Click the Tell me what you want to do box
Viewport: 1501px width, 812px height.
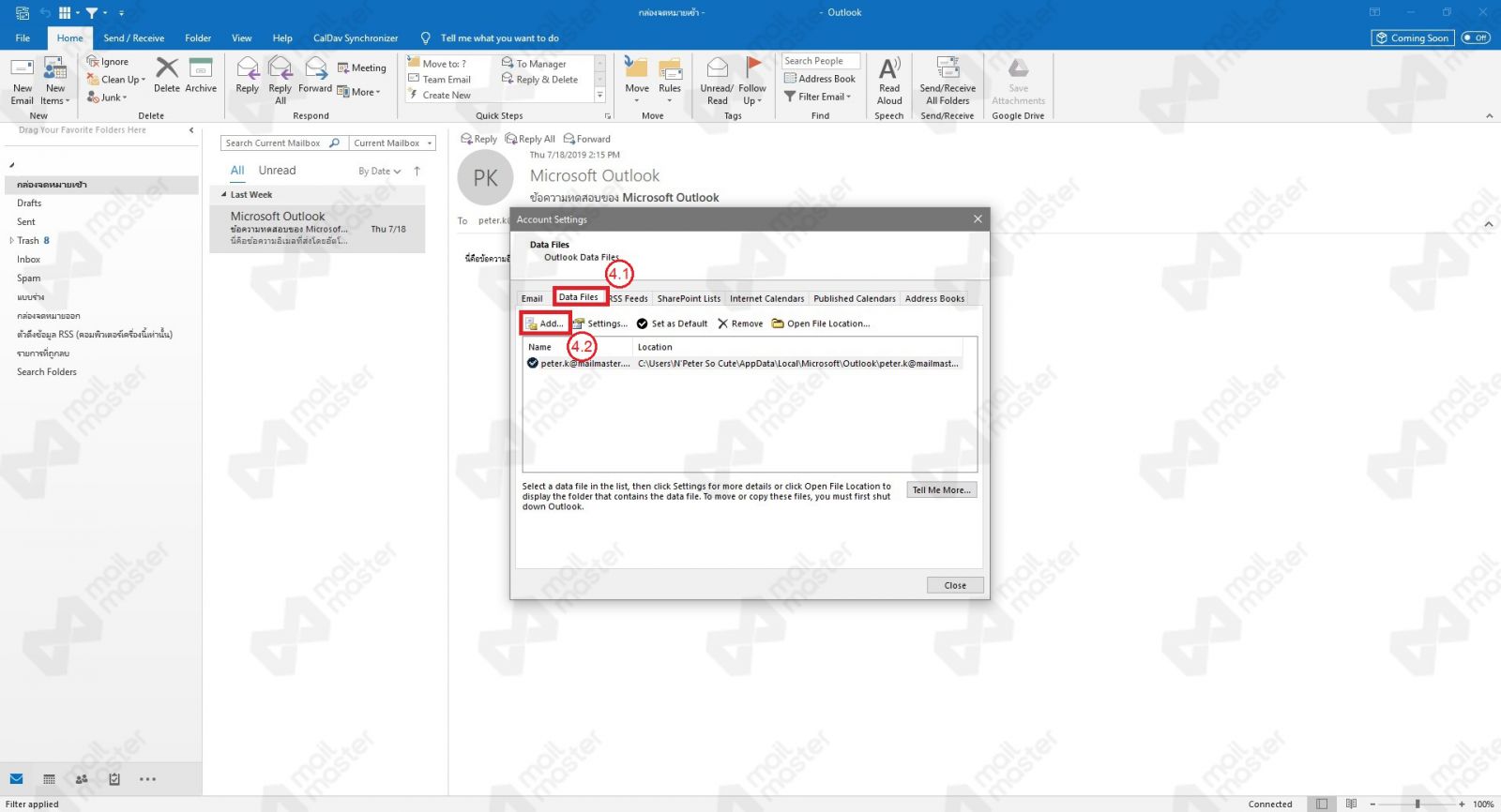[x=499, y=38]
